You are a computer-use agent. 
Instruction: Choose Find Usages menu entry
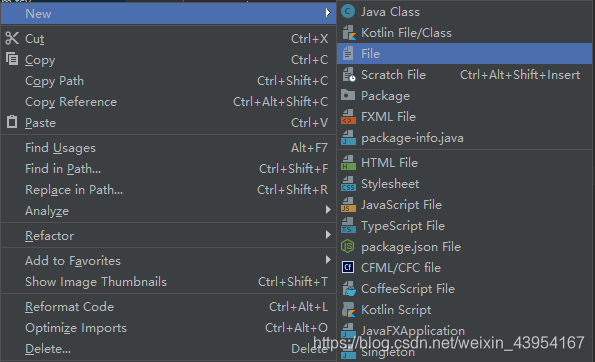[x=168, y=148]
